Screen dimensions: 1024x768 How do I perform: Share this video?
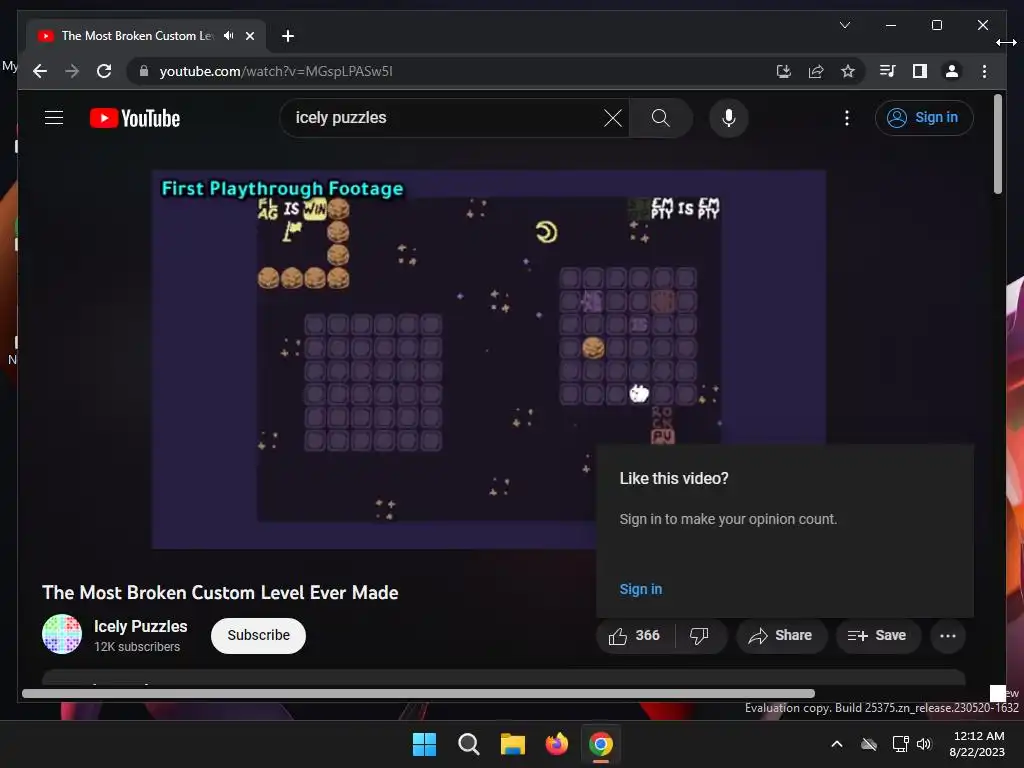coord(781,635)
